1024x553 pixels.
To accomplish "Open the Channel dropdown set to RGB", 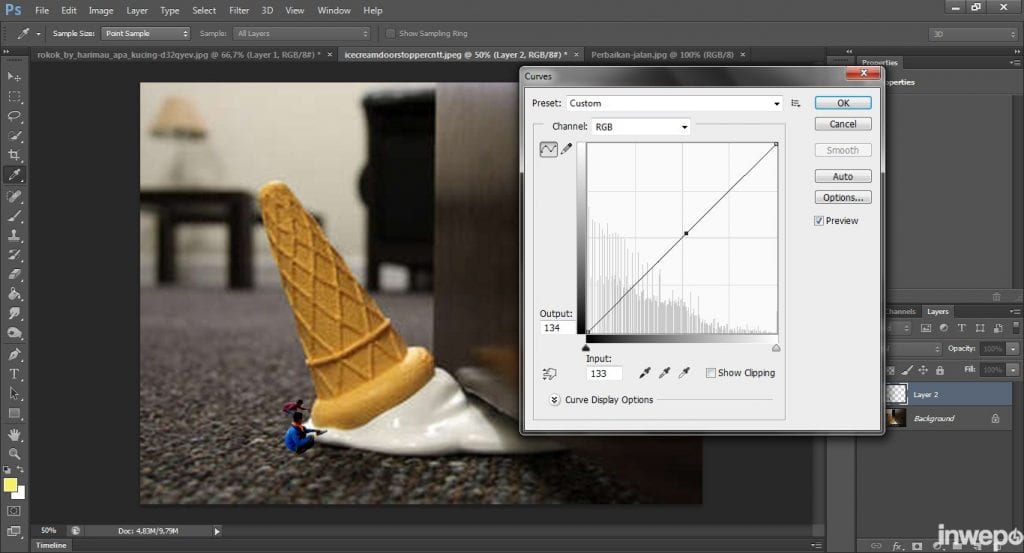I will pyautogui.click(x=640, y=127).
